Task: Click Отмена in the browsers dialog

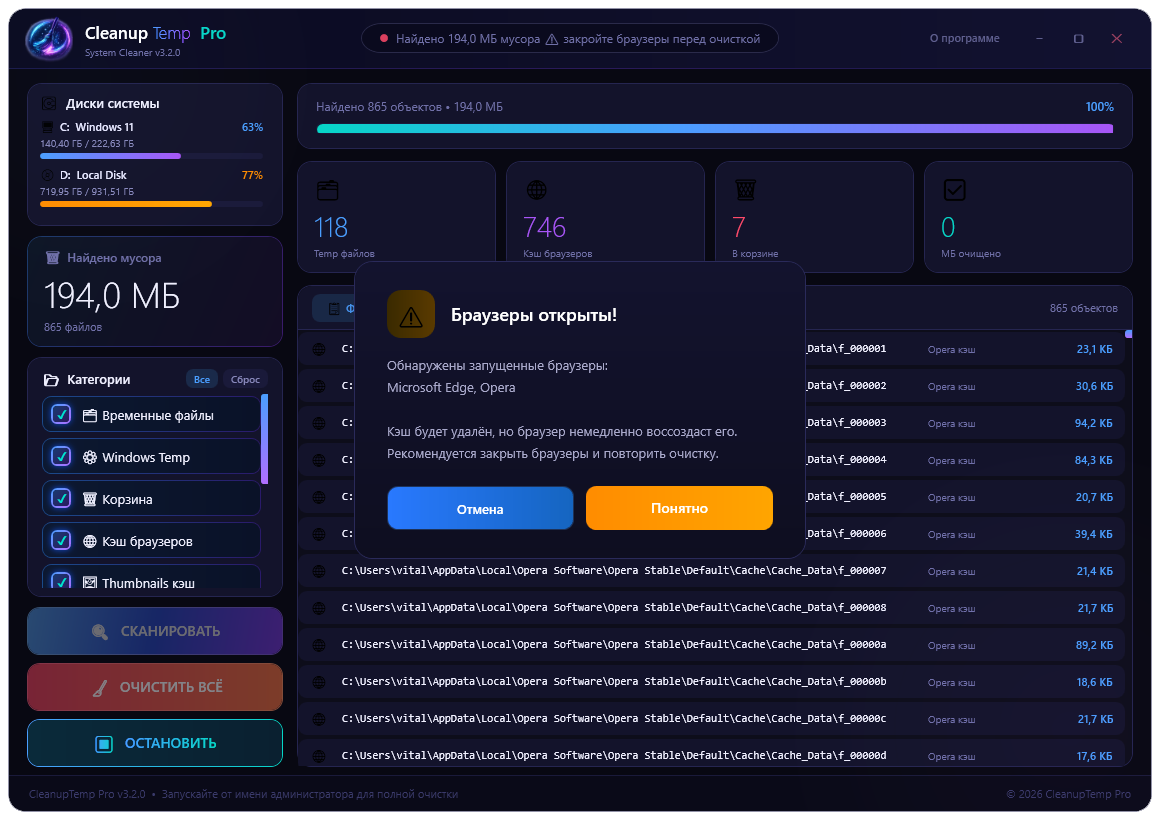Action: (x=480, y=508)
